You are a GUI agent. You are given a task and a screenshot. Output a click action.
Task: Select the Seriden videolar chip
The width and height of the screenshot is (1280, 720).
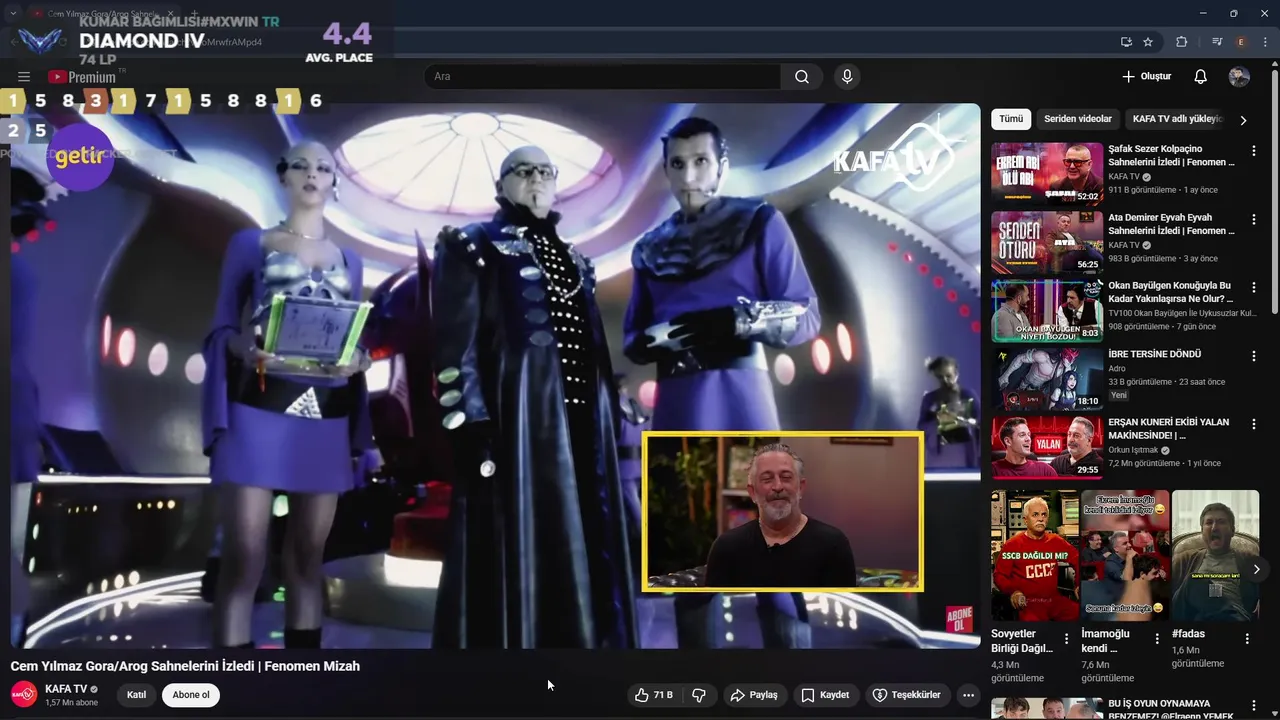(x=1078, y=119)
